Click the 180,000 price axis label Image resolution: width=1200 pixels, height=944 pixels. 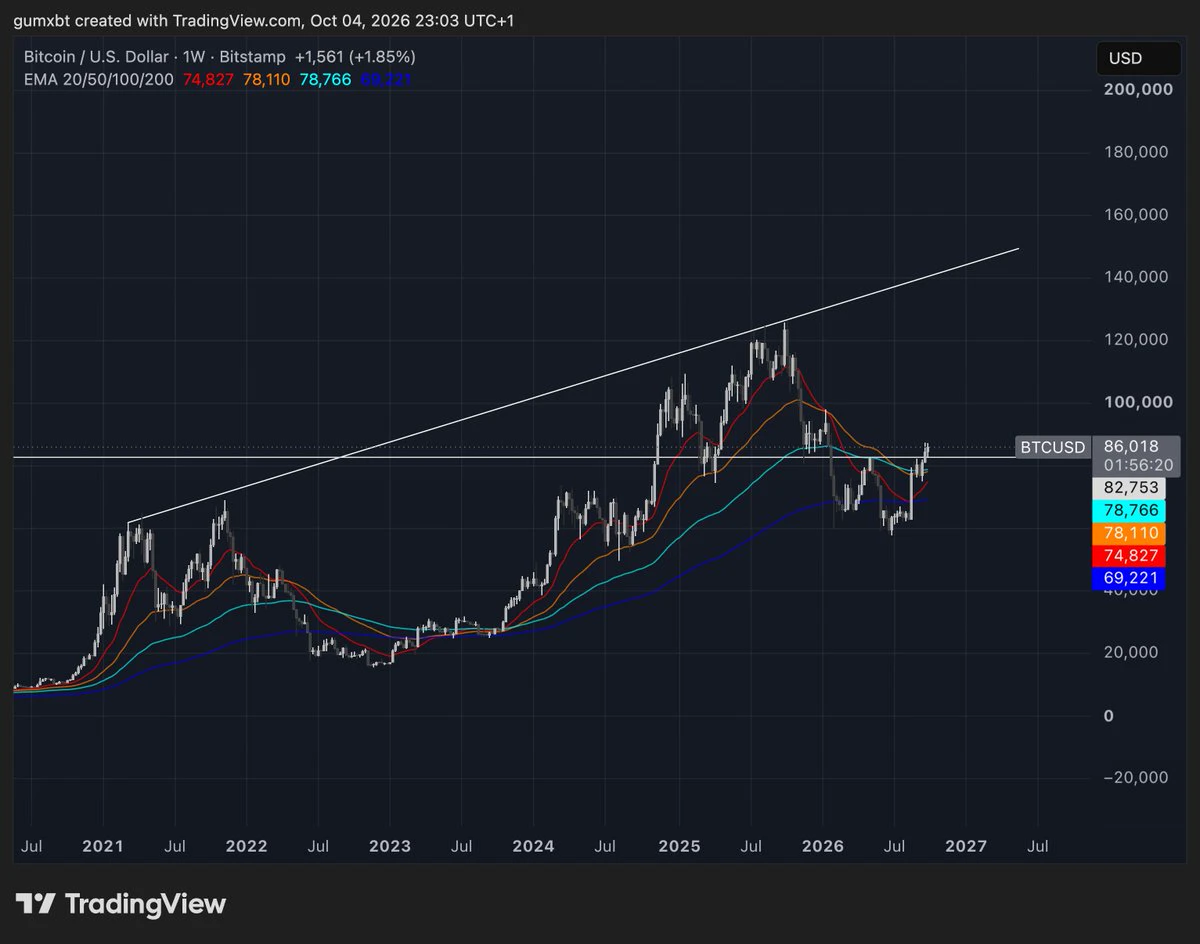click(x=1134, y=152)
